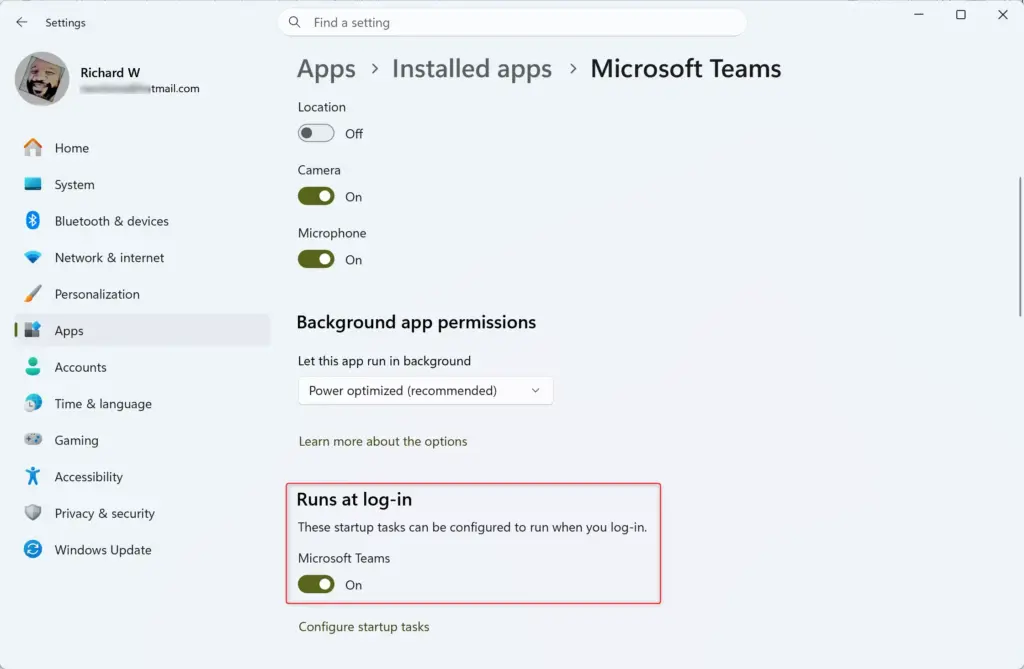Turn on the Location toggle

pyautogui.click(x=316, y=133)
